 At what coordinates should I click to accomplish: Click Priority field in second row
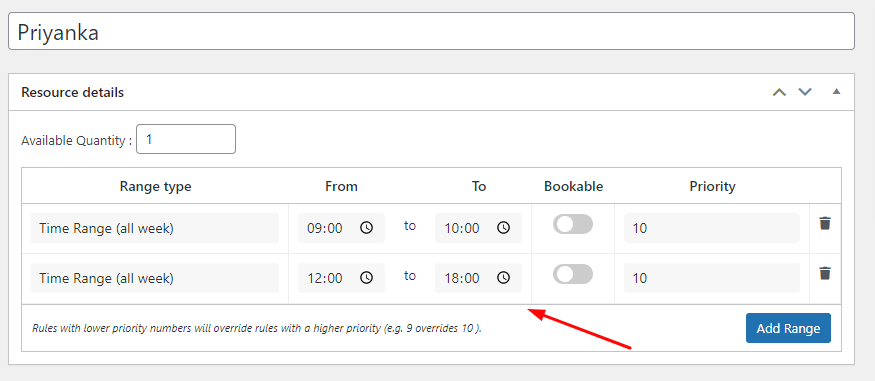pos(711,278)
